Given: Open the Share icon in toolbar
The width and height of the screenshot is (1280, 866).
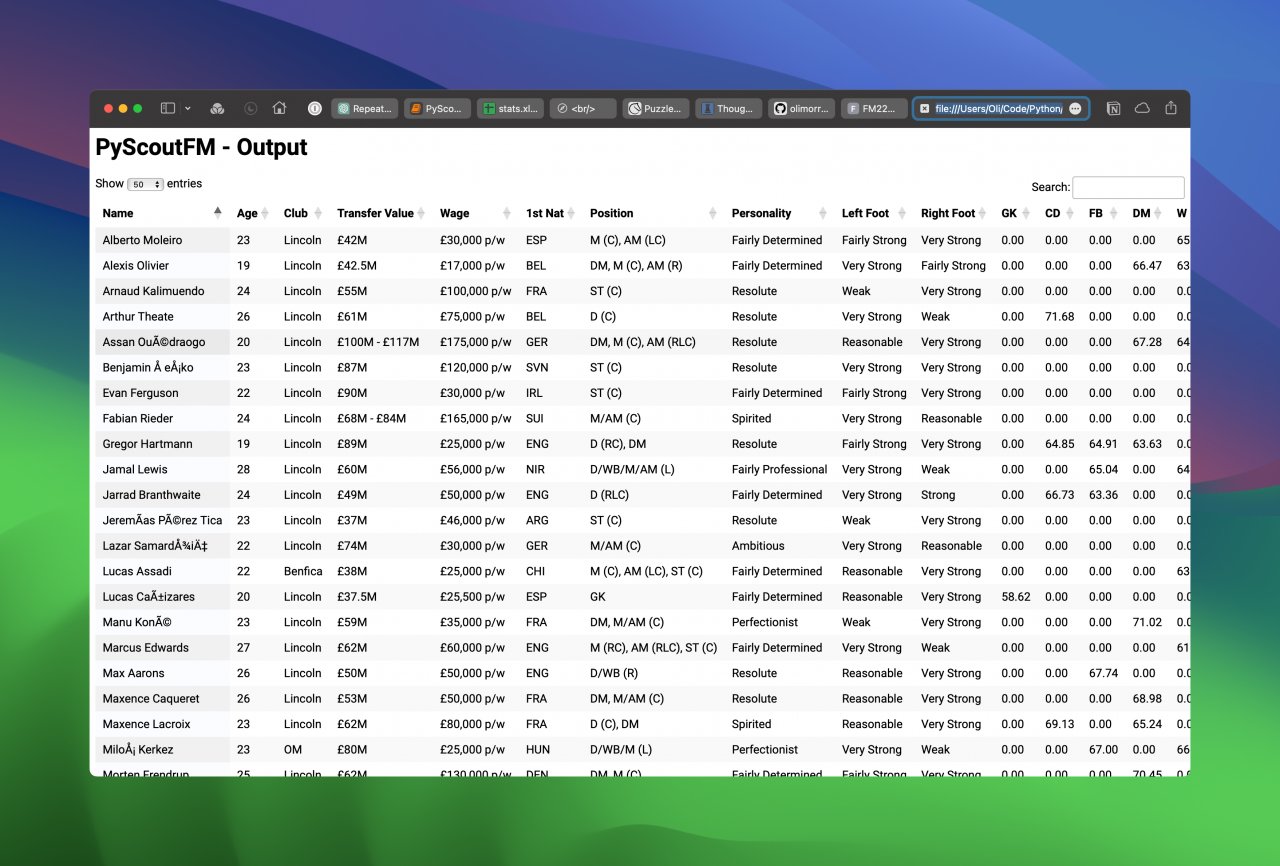Looking at the screenshot, I should tap(1172, 108).
